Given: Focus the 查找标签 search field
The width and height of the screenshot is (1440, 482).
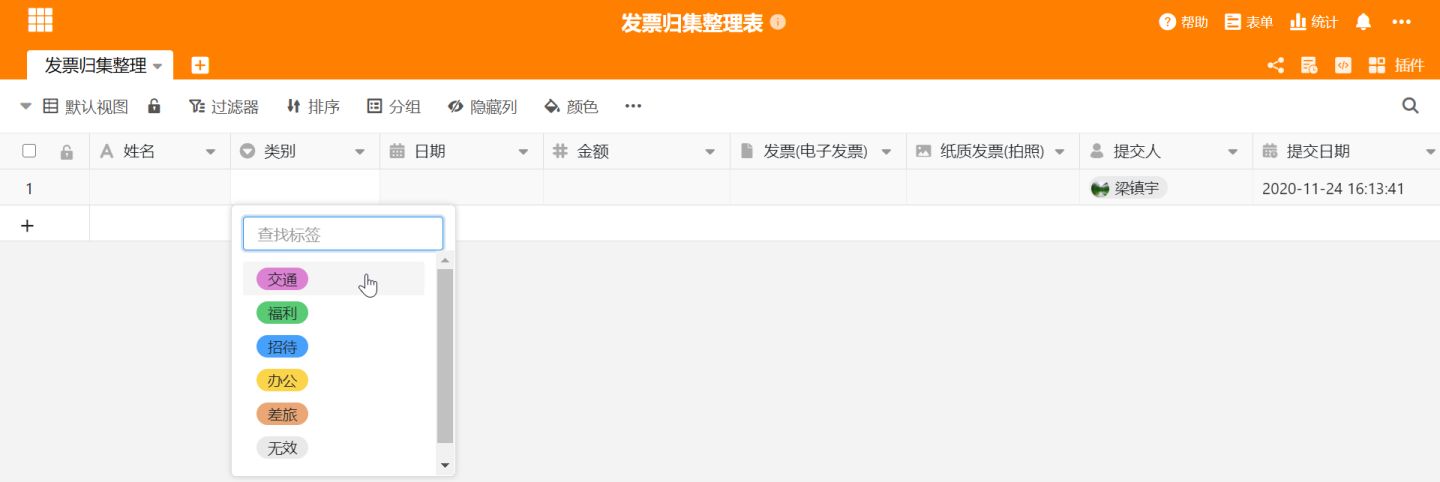Looking at the screenshot, I should 343,234.
